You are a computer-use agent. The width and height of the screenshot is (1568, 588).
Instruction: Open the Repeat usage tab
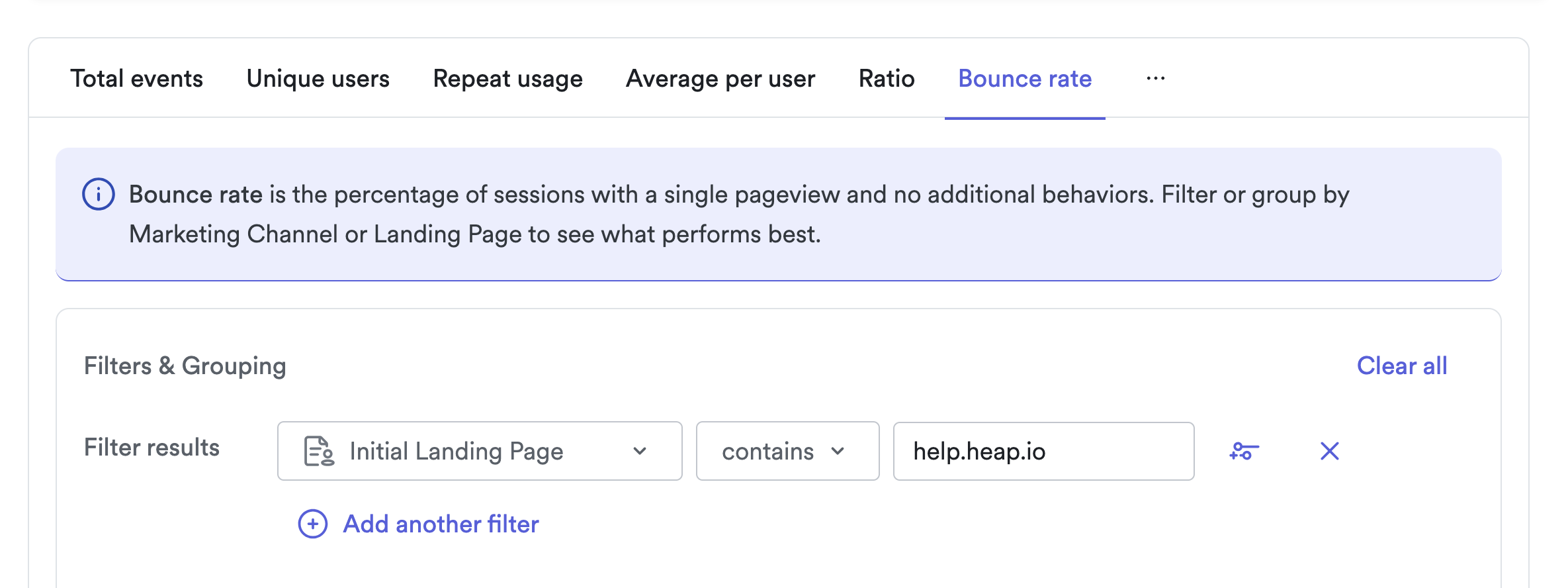click(x=507, y=79)
